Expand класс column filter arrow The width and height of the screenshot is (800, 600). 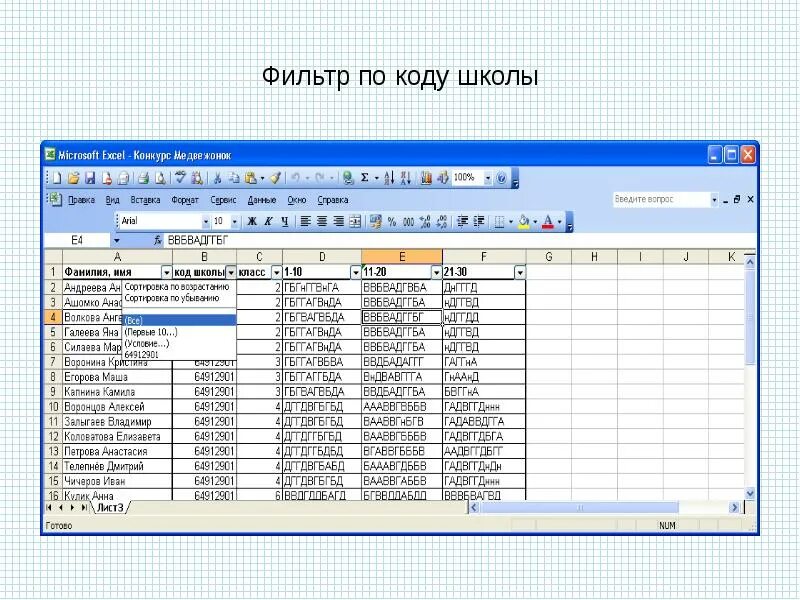277,272
